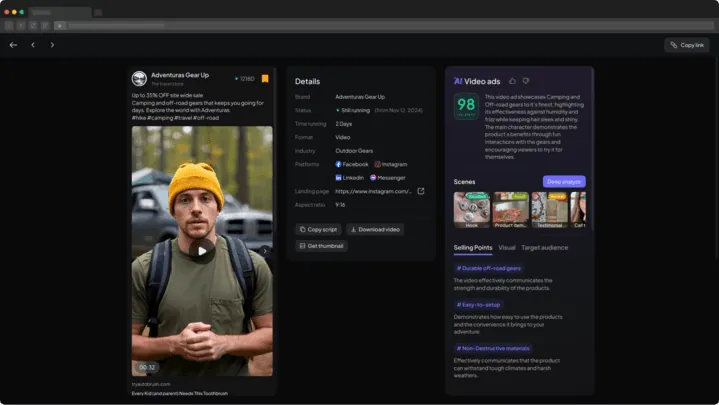Viewport: 719px width, 405px height.
Task: Play the video ad
Action: tap(202, 251)
